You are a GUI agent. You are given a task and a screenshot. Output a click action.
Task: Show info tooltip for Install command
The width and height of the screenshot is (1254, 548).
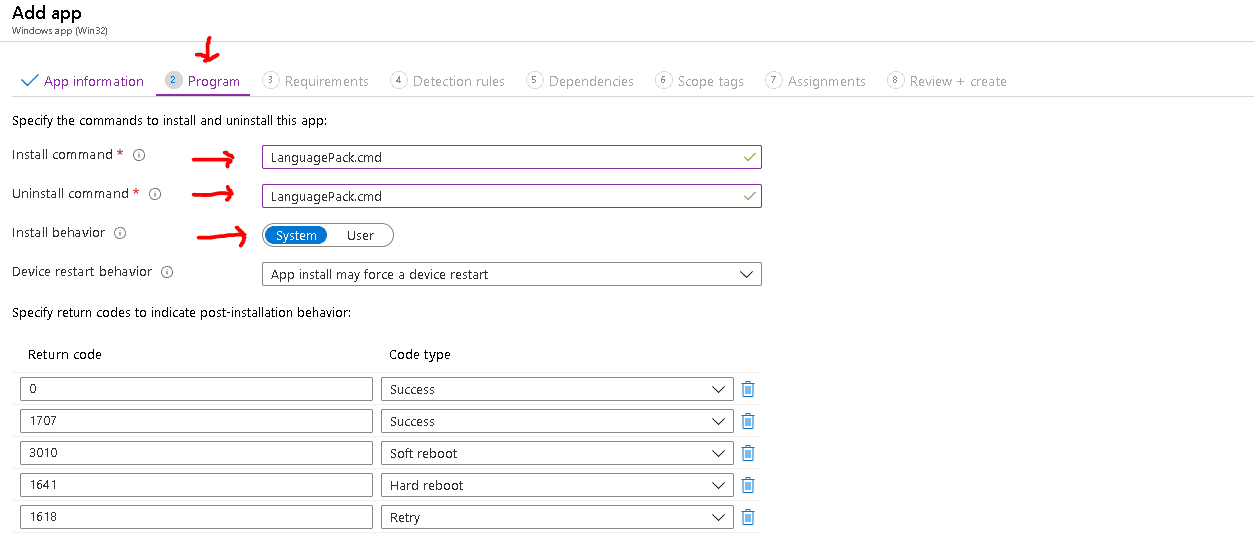(x=139, y=155)
